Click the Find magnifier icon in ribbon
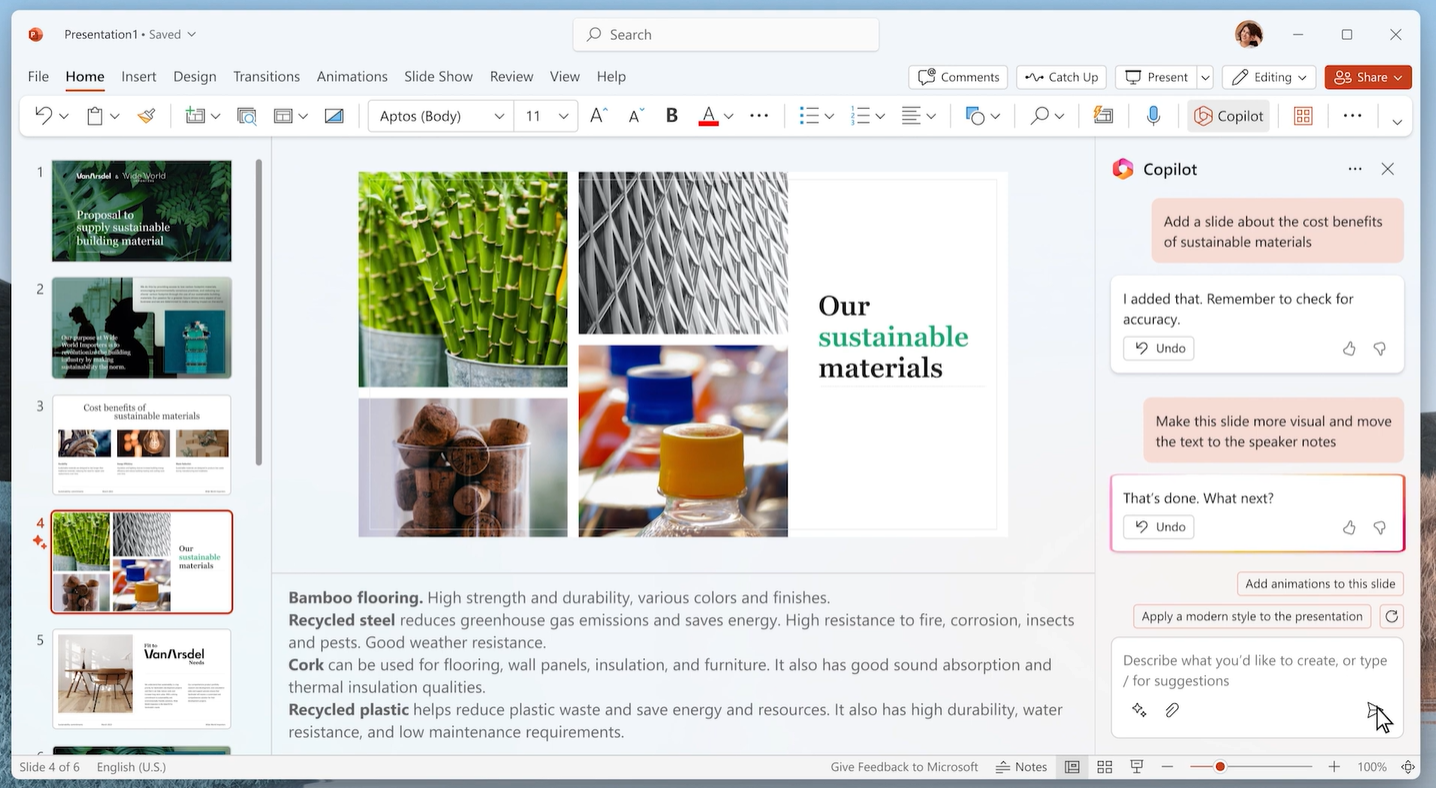Viewport: 1436px width, 788px height. tap(1040, 116)
